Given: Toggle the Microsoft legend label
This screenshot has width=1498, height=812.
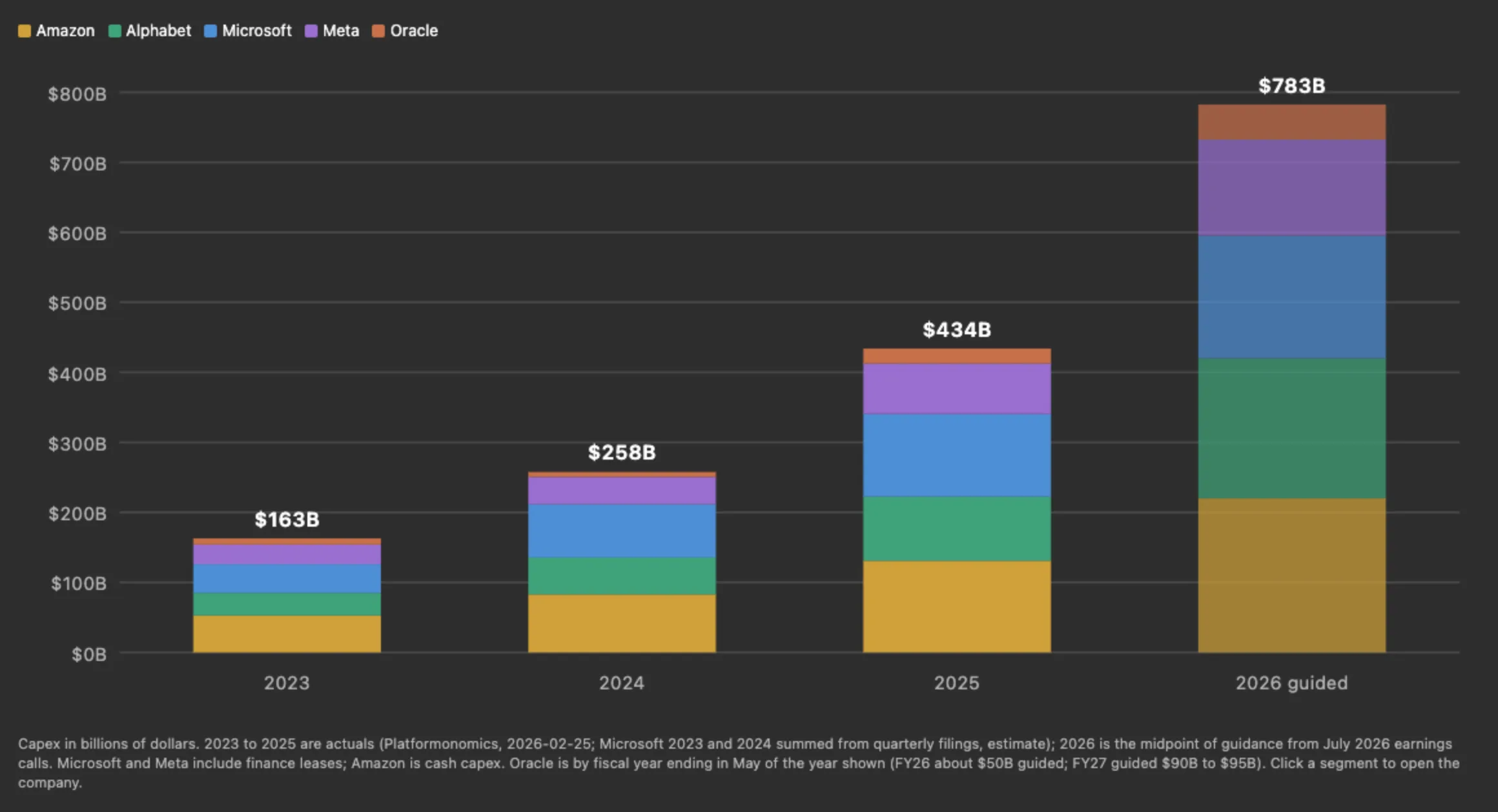Looking at the screenshot, I should (x=257, y=31).
